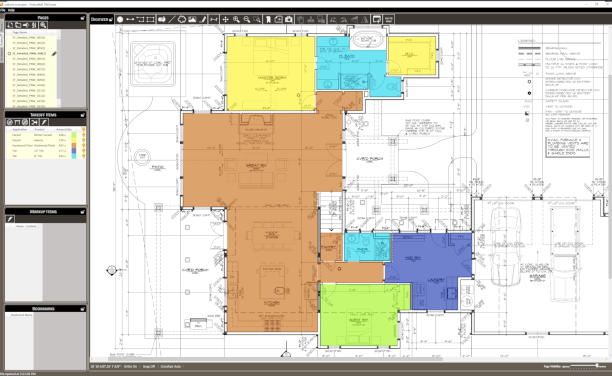Click the Ortho On status bar toggle
Viewport: 612px width, 376px height.
(130, 367)
